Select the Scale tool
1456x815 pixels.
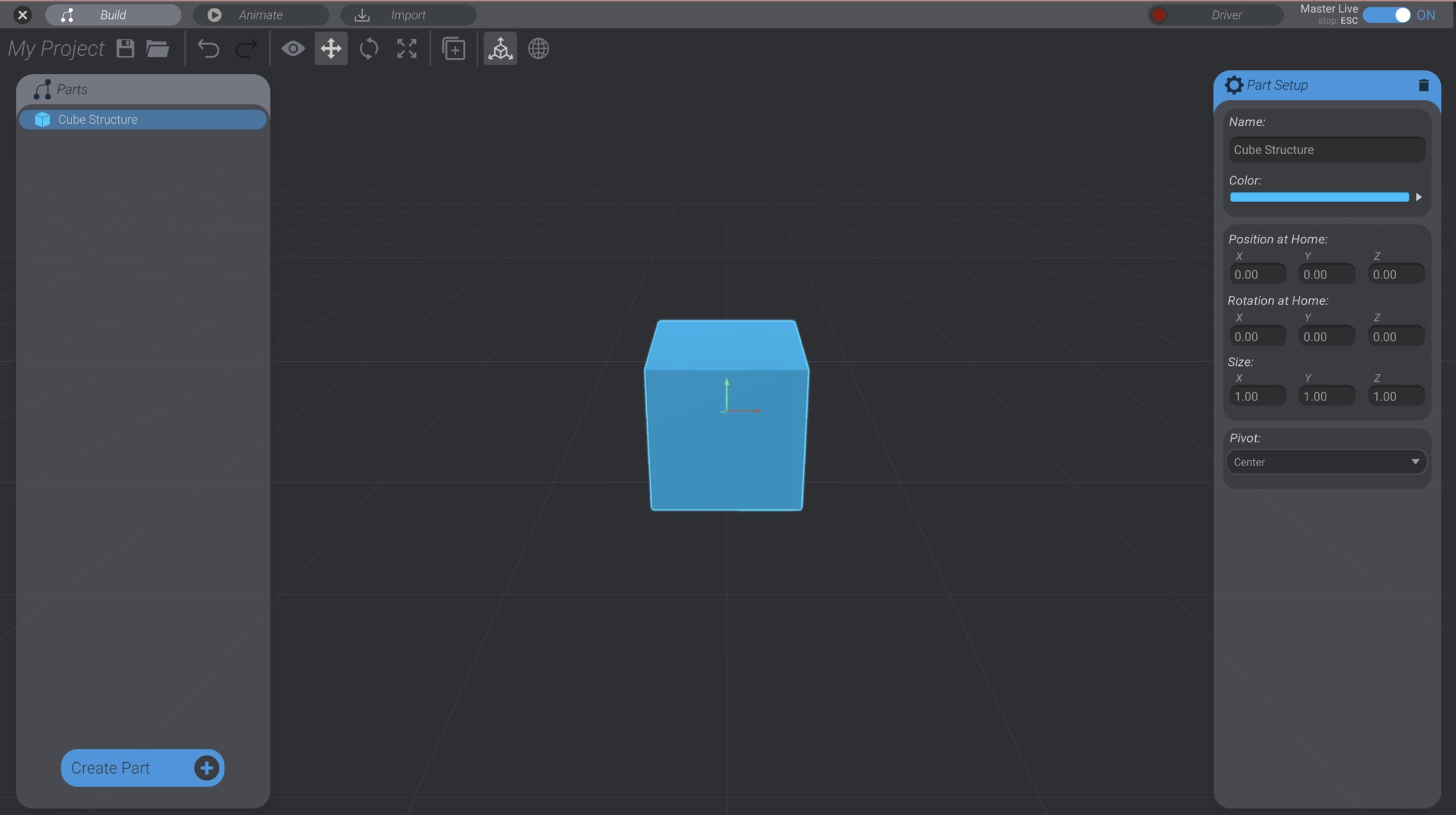(406, 49)
